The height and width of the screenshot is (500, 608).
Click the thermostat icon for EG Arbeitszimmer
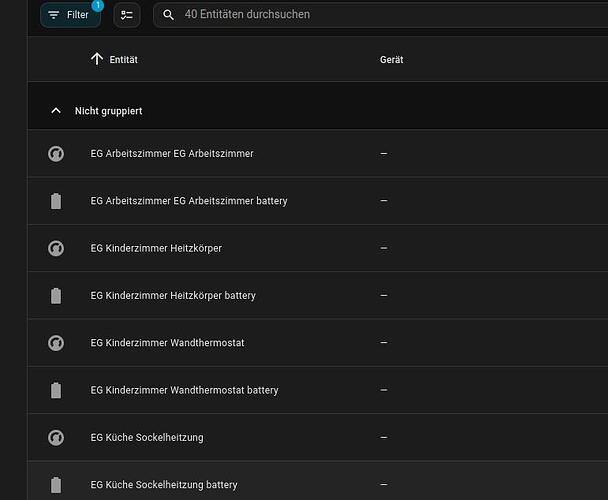[x=56, y=154]
